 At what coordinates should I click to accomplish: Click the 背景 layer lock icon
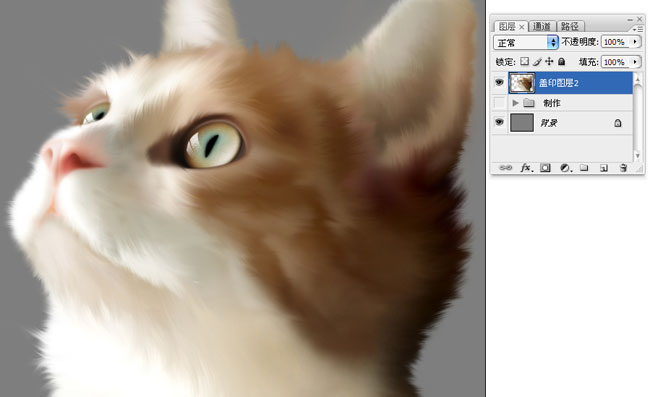coord(618,123)
